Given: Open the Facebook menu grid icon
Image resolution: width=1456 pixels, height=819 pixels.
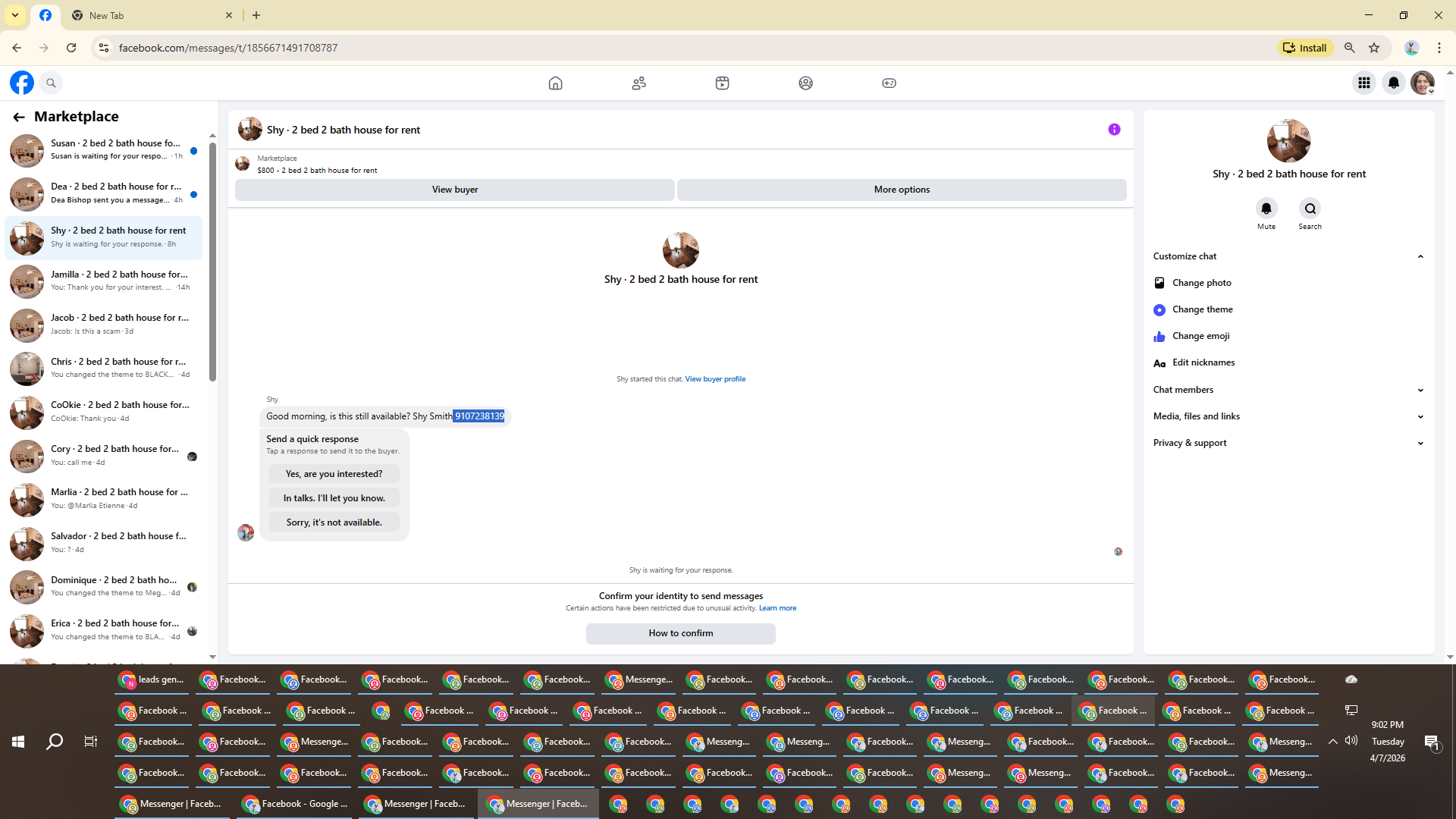Looking at the screenshot, I should tap(1363, 83).
